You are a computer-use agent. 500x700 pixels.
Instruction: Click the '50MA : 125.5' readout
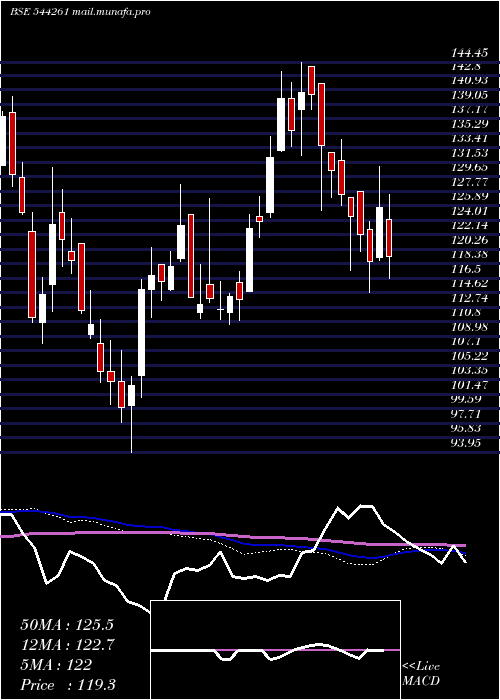click(67, 625)
